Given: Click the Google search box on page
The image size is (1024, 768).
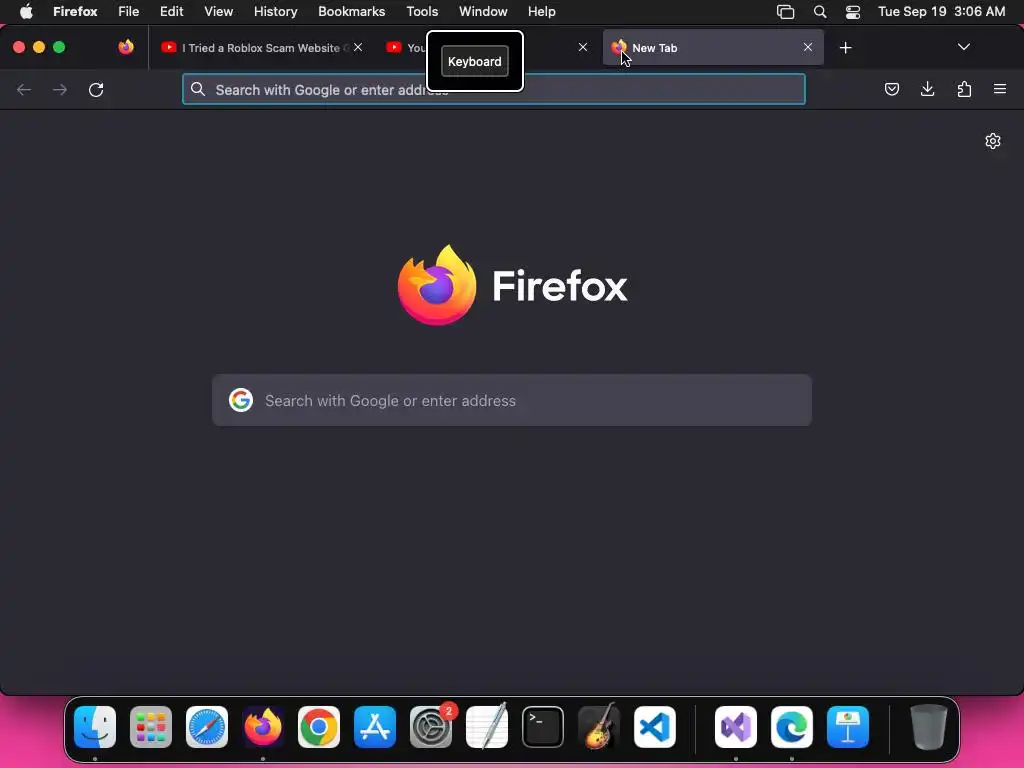Looking at the screenshot, I should click(512, 400).
